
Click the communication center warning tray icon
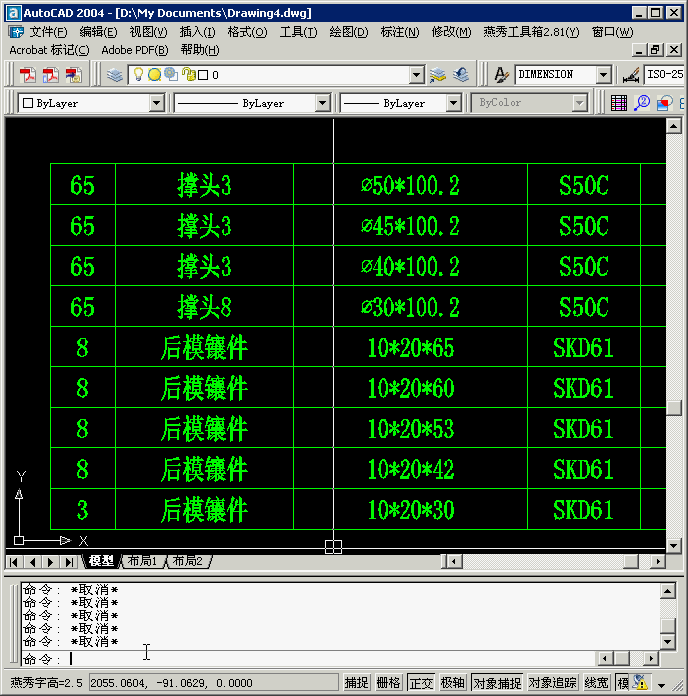(x=641, y=682)
